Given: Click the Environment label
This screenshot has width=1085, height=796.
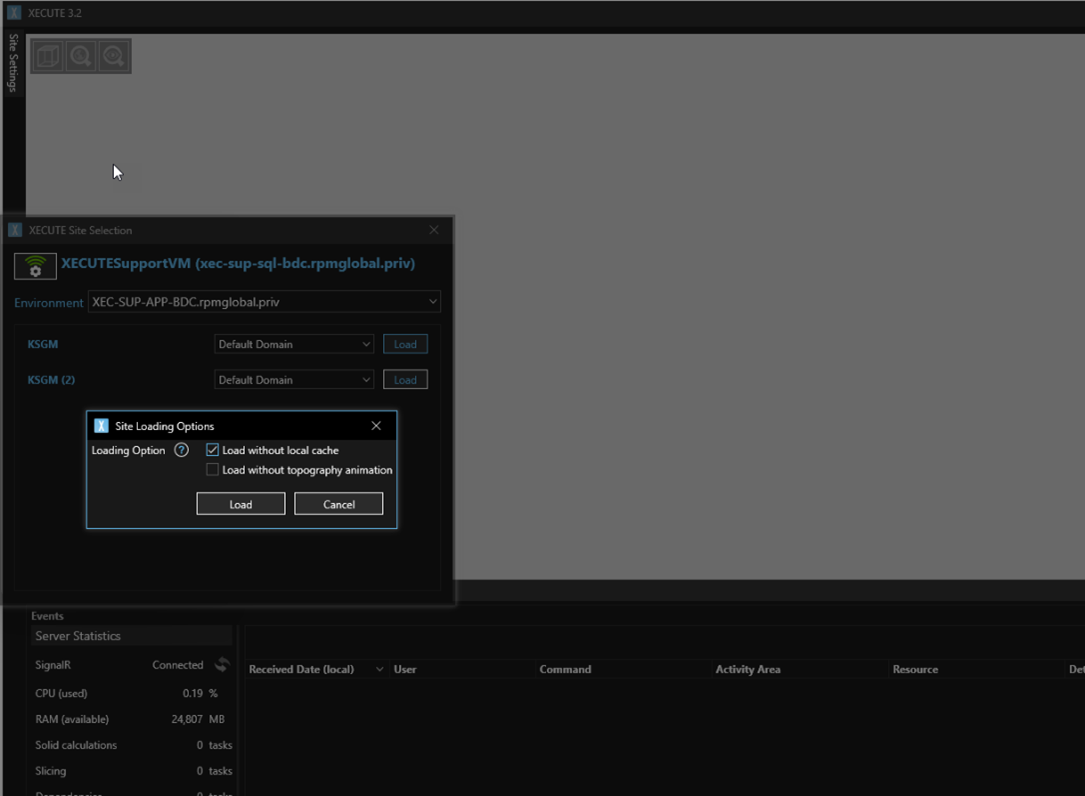Looking at the screenshot, I should coord(48,302).
